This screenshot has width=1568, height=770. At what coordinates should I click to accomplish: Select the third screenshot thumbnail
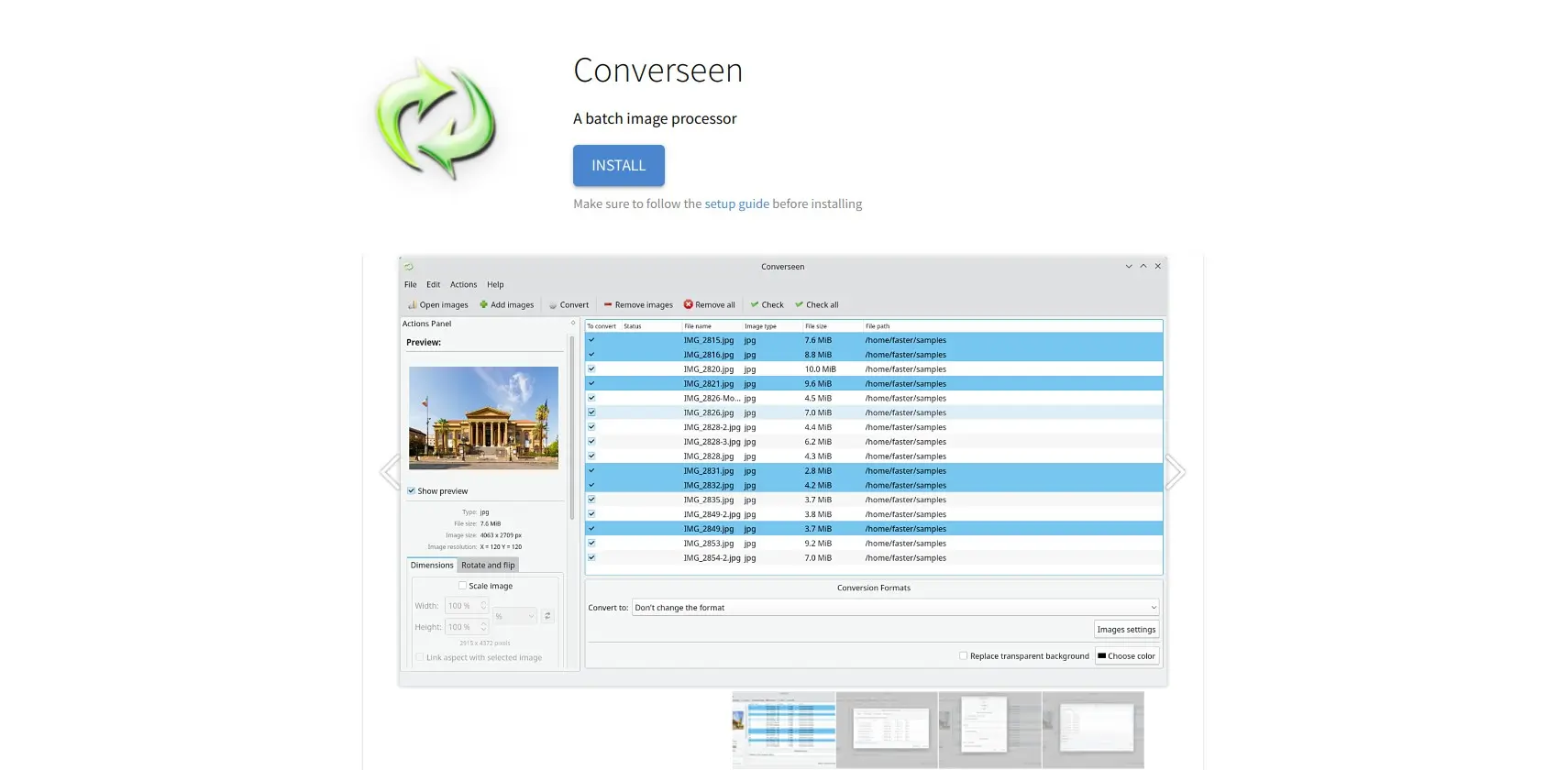[990, 730]
